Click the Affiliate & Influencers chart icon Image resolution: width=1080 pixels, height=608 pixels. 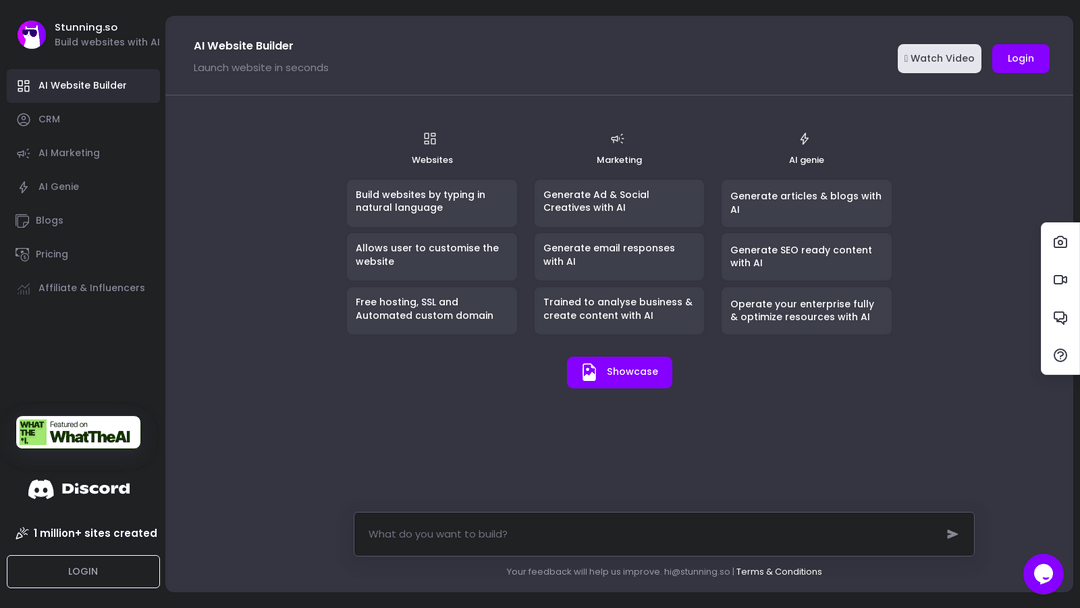[23, 289]
